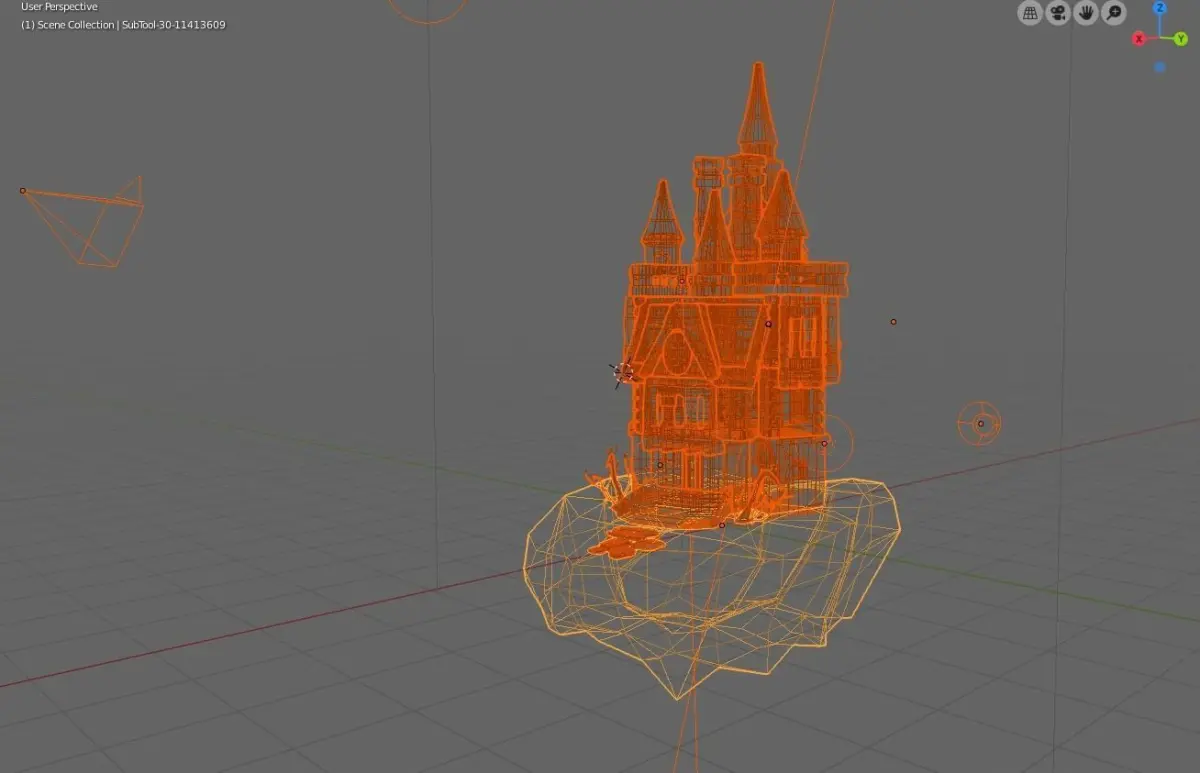Click the "User Perspective" view label
Image resolution: width=1200 pixels, height=773 pixels.
[x=59, y=7]
